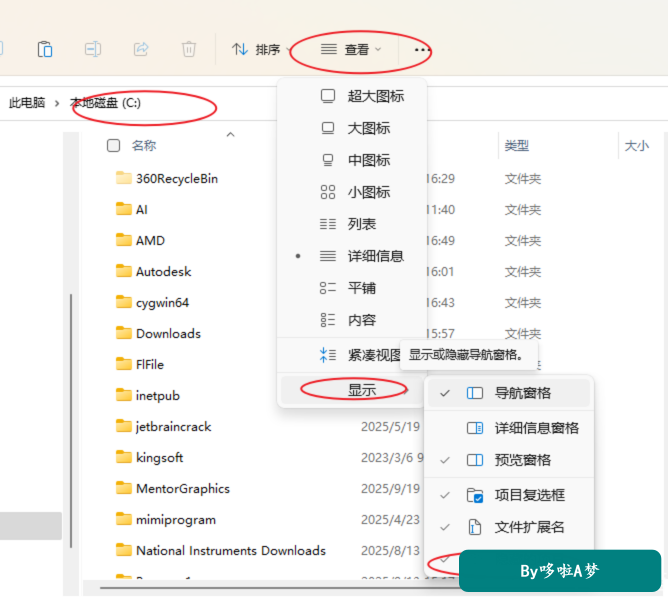Click the delete trash can icon
668x601 pixels.
(x=189, y=49)
